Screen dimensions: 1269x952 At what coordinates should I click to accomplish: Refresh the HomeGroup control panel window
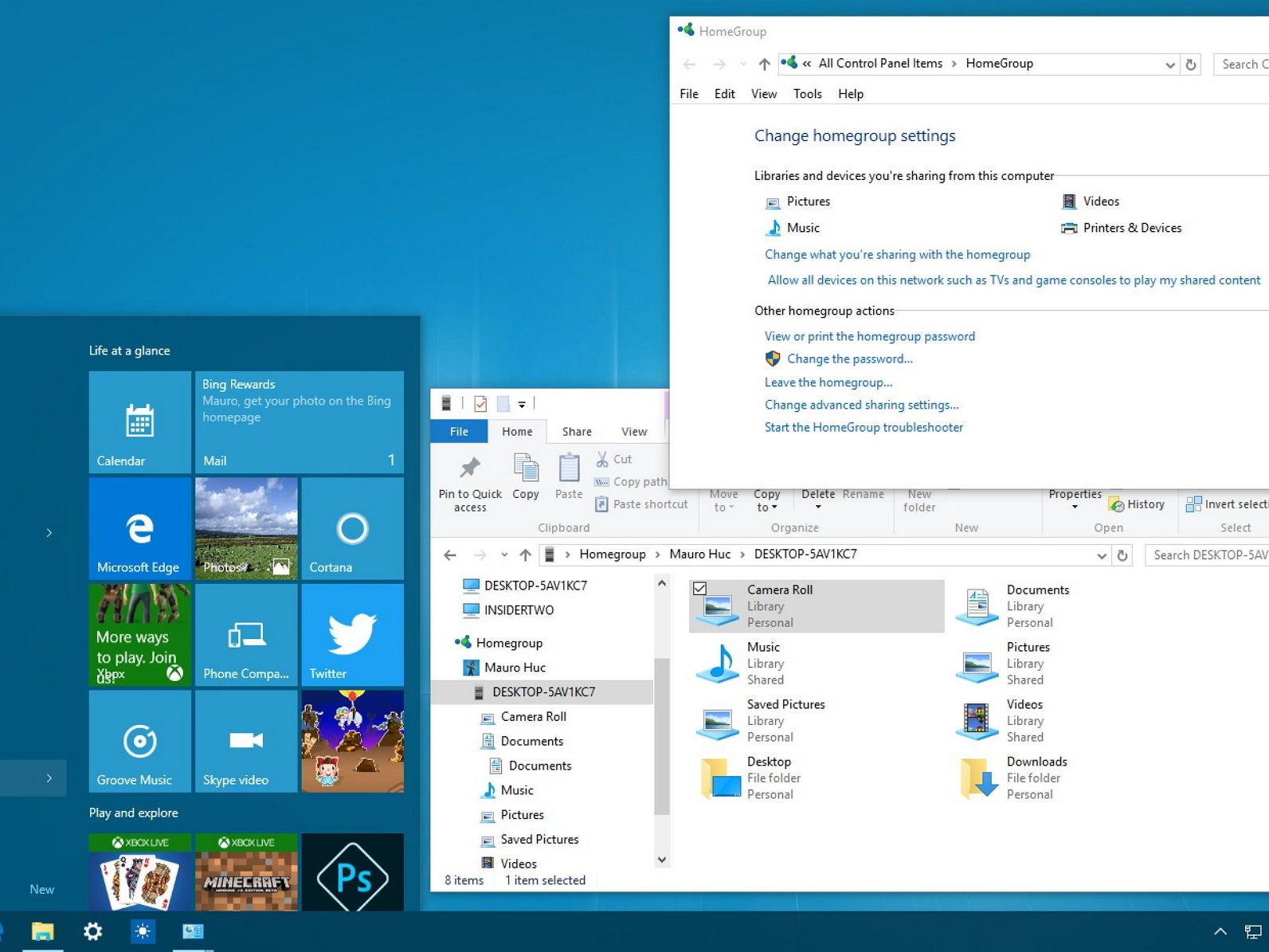pos(1191,65)
